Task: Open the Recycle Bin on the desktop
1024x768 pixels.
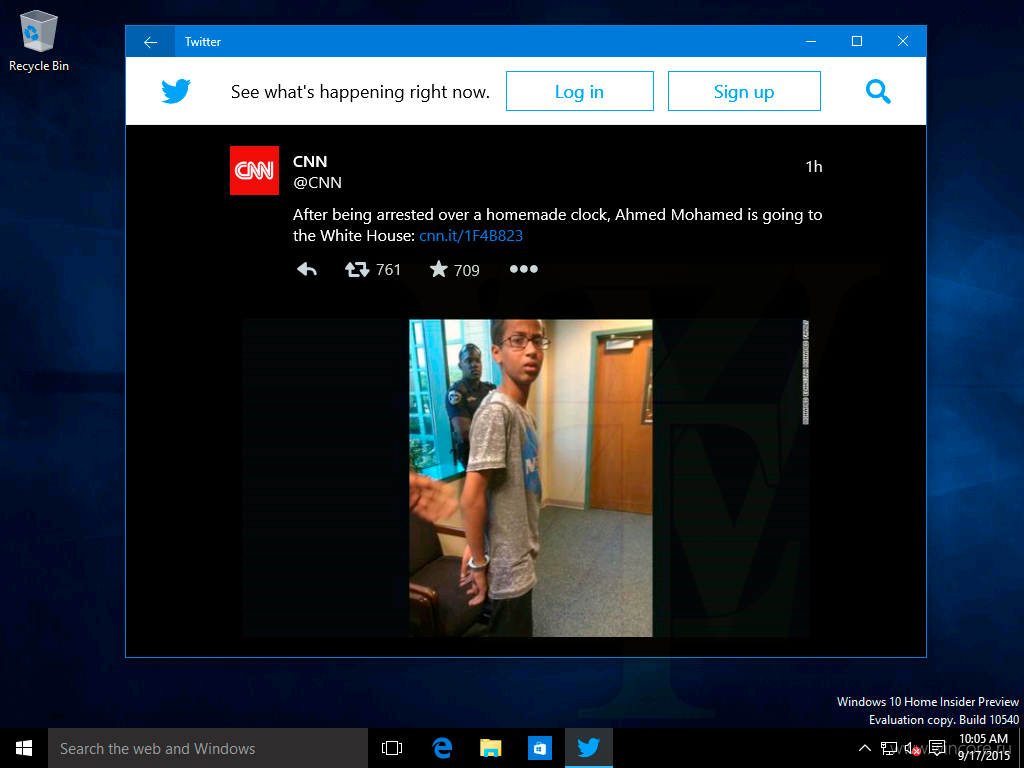Action: click(39, 40)
